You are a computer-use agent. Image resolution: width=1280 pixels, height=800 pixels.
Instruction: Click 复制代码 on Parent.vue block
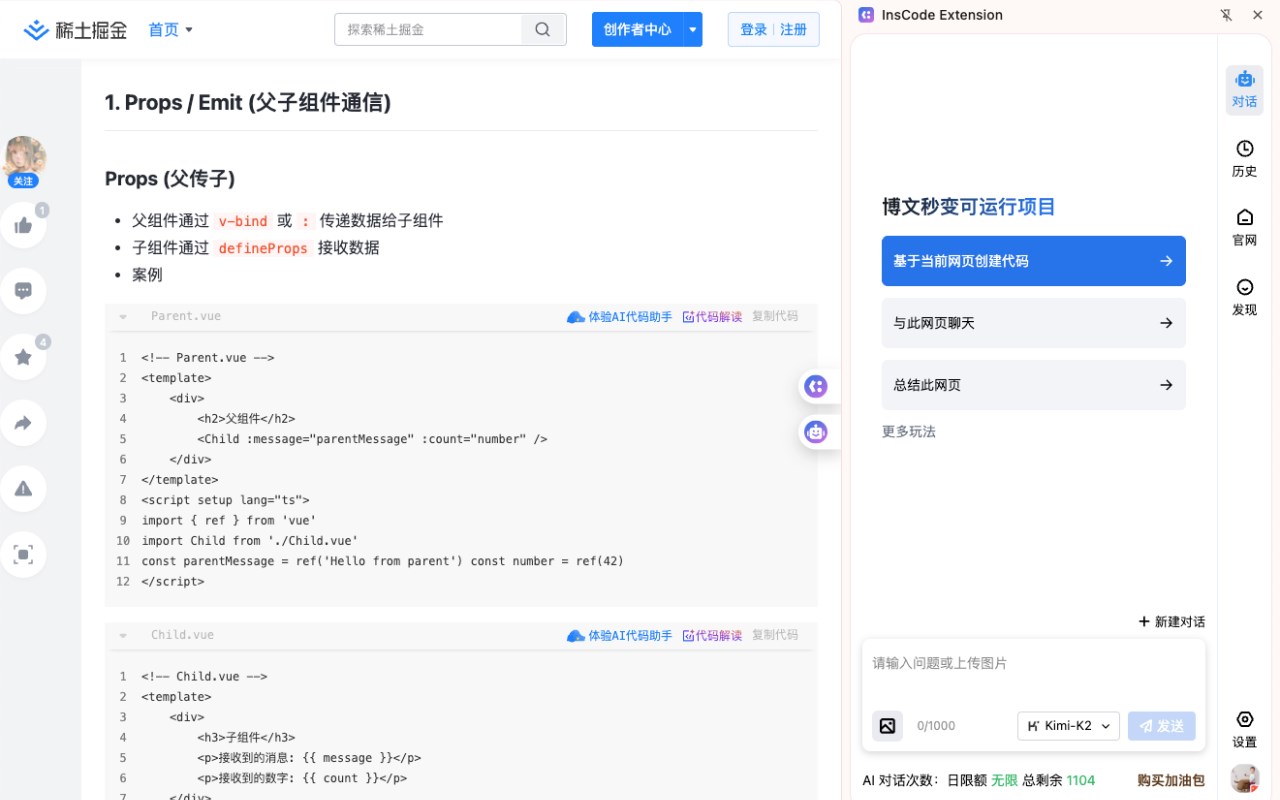(775, 316)
